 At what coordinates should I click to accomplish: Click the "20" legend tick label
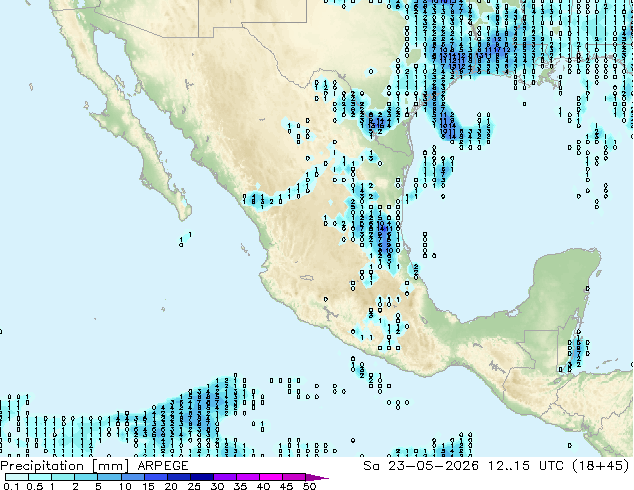click(171, 486)
